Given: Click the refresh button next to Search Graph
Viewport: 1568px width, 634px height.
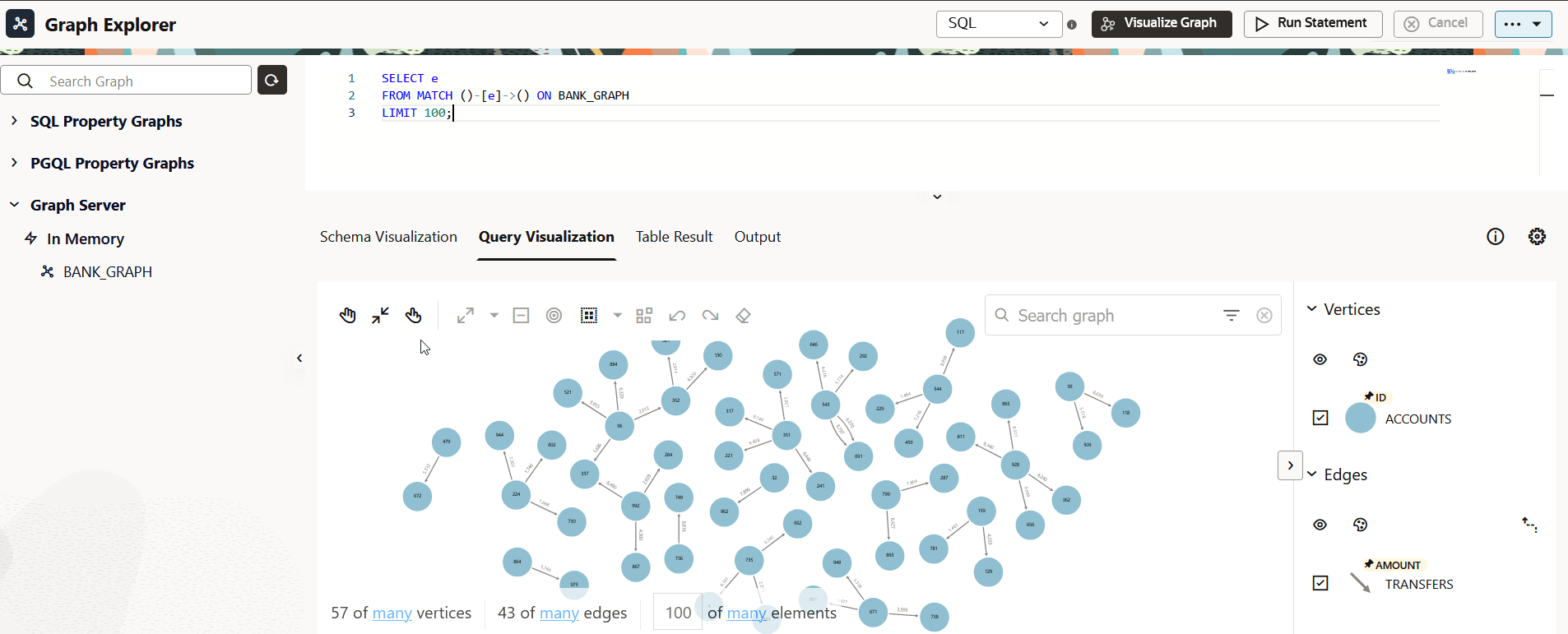Looking at the screenshot, I should point(272,80).
